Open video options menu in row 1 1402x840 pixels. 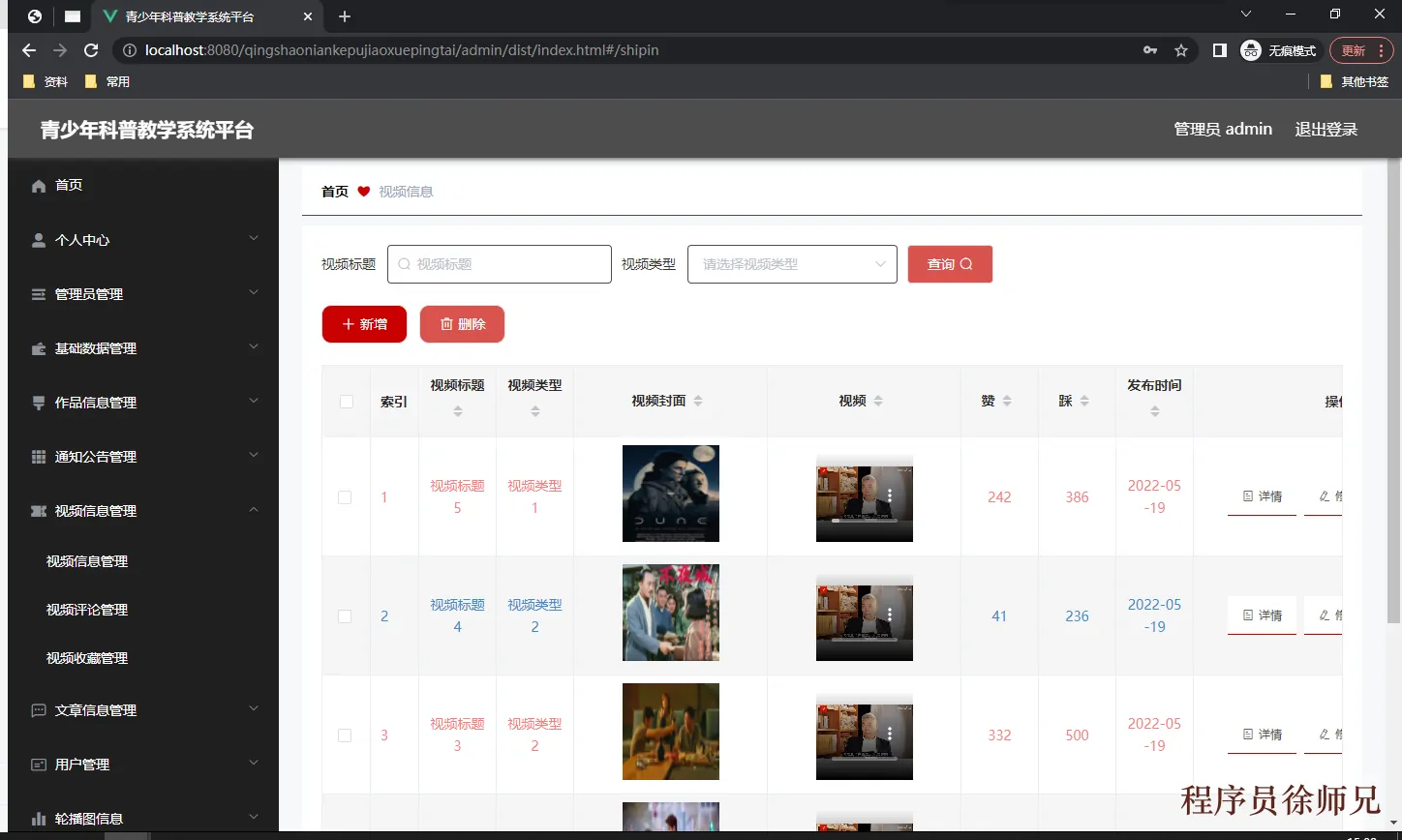[890, 495]
